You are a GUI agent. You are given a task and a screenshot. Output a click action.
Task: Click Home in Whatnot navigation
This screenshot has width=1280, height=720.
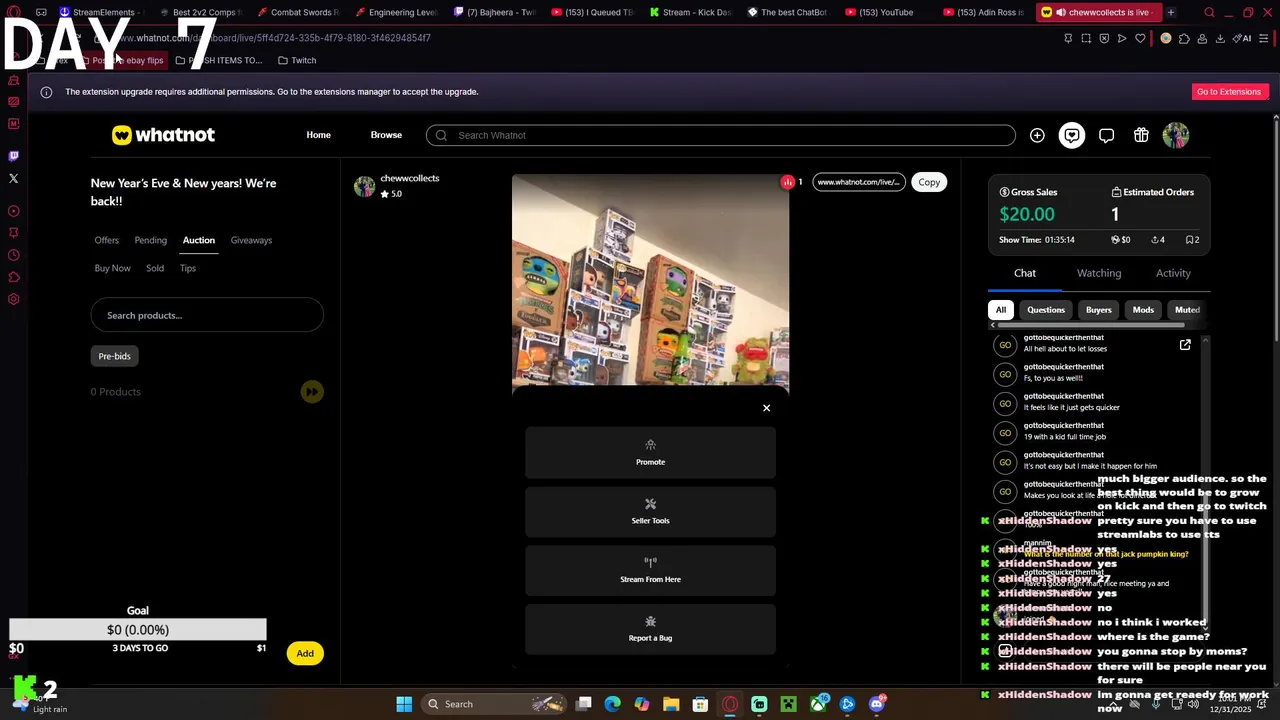point(318,135)
